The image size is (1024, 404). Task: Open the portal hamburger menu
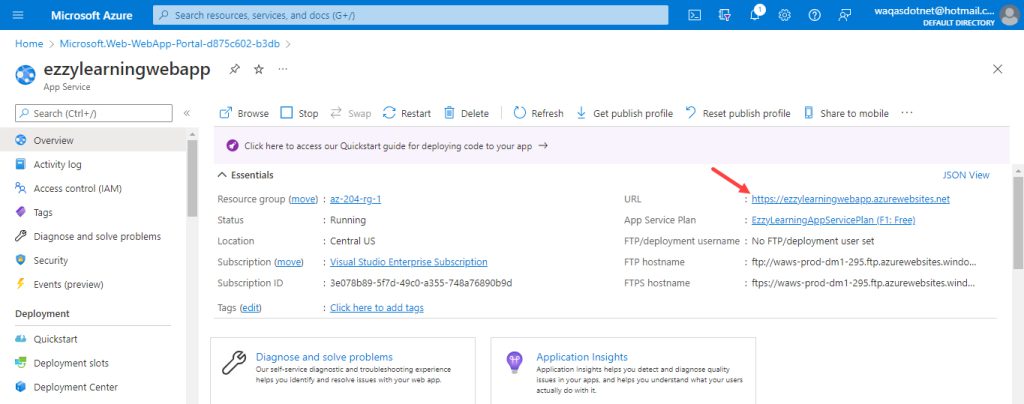(18, 15)
